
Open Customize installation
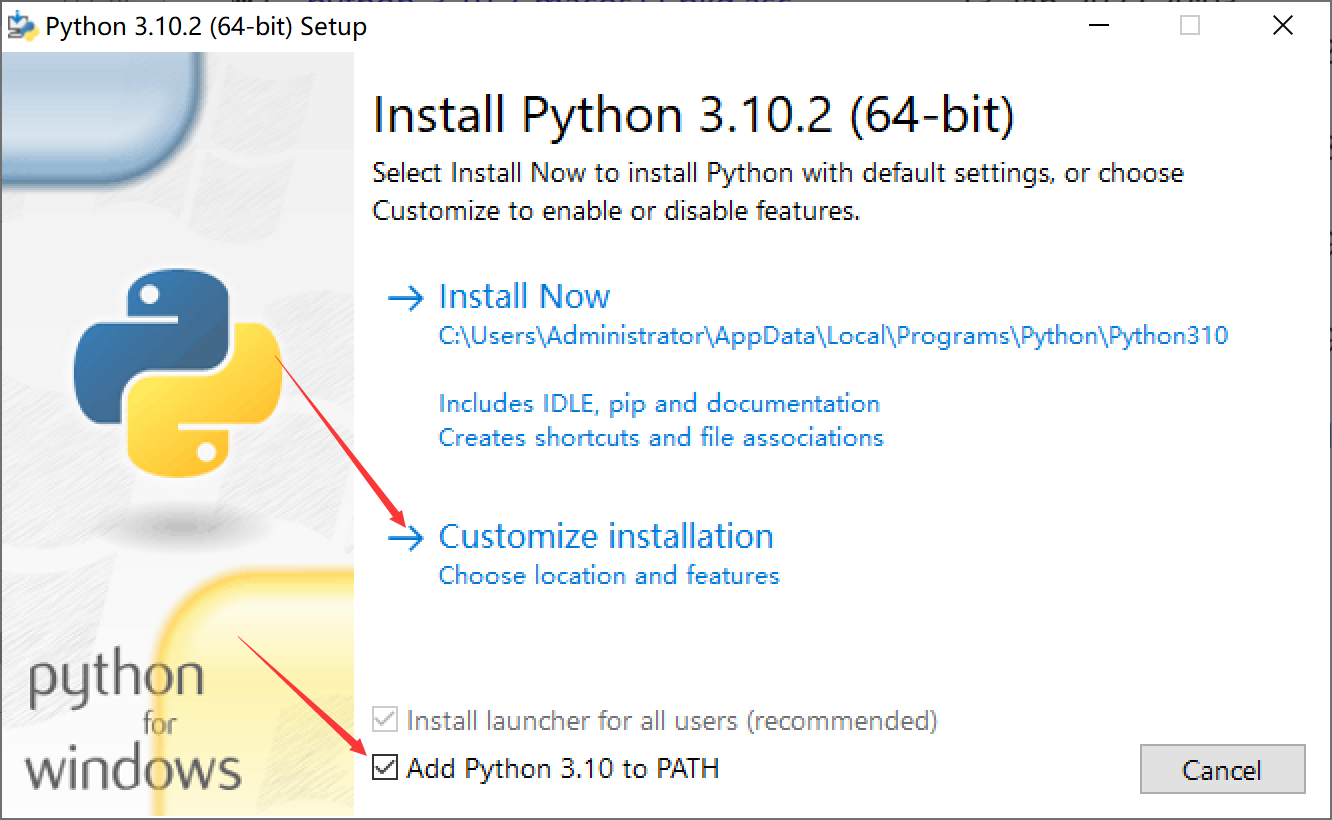(606, 536)
